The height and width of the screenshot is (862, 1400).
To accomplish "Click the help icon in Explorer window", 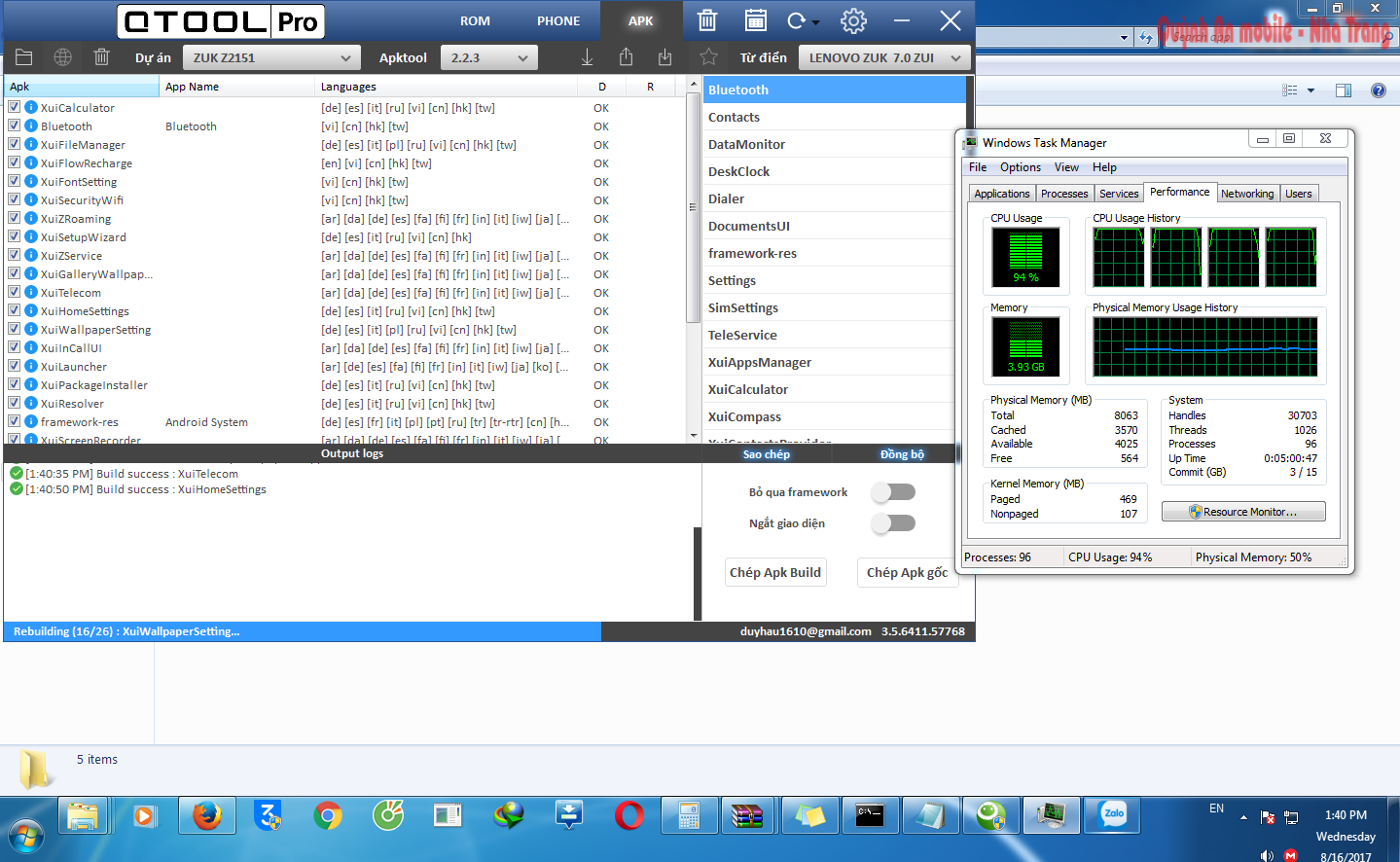I will pyautogui.click(x=1378, y=90).
